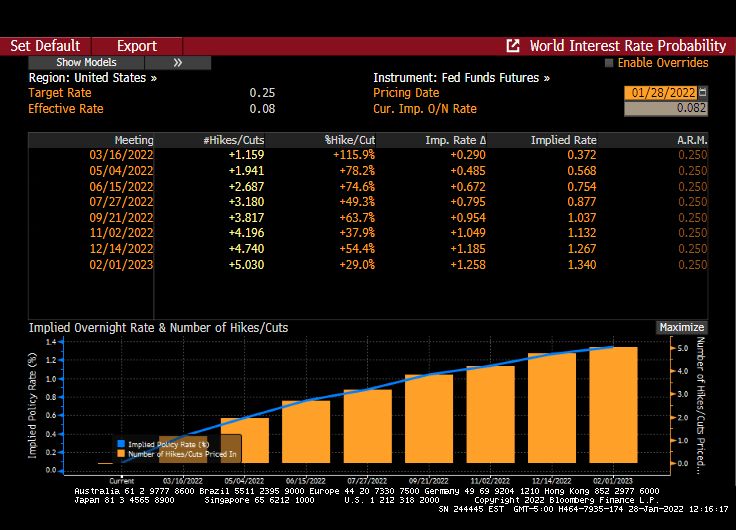The image size is (736, 530).
Task: Click the Implied Rate column header
Action: (563, 140)
